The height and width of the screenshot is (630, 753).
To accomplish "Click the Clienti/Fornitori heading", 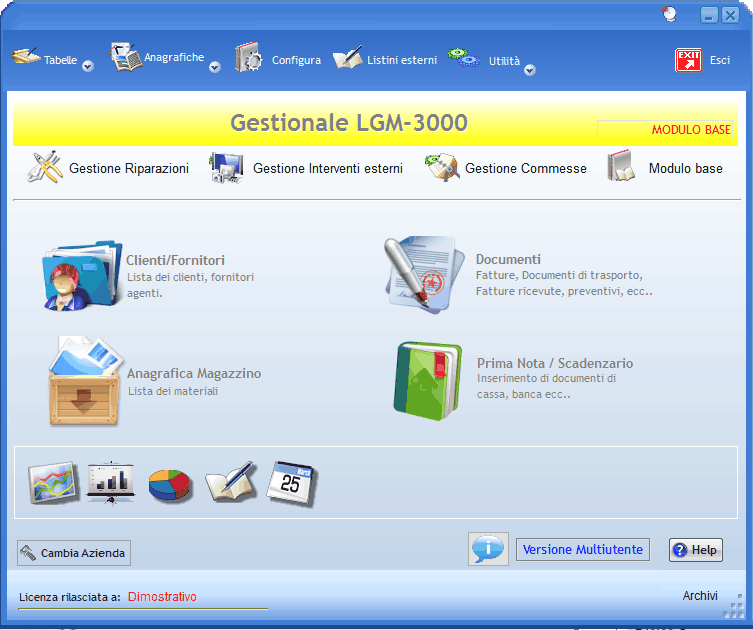I will [175, 260].
